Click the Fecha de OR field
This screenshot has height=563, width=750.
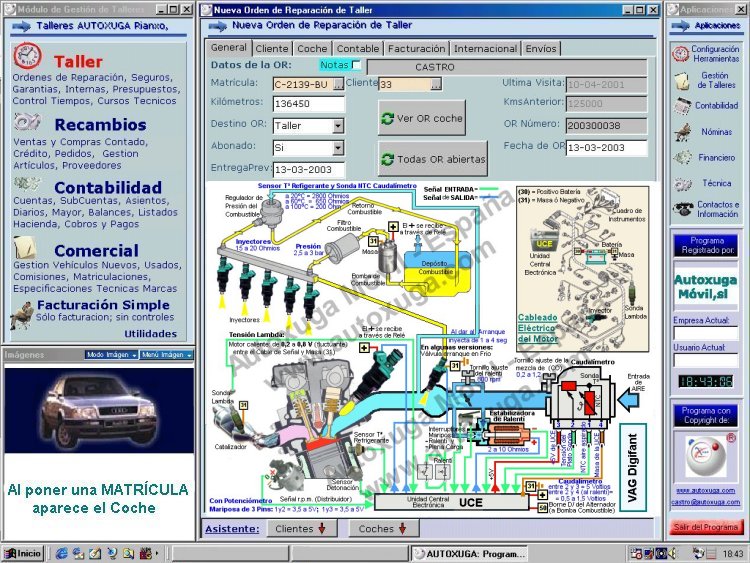click(607, 148)
